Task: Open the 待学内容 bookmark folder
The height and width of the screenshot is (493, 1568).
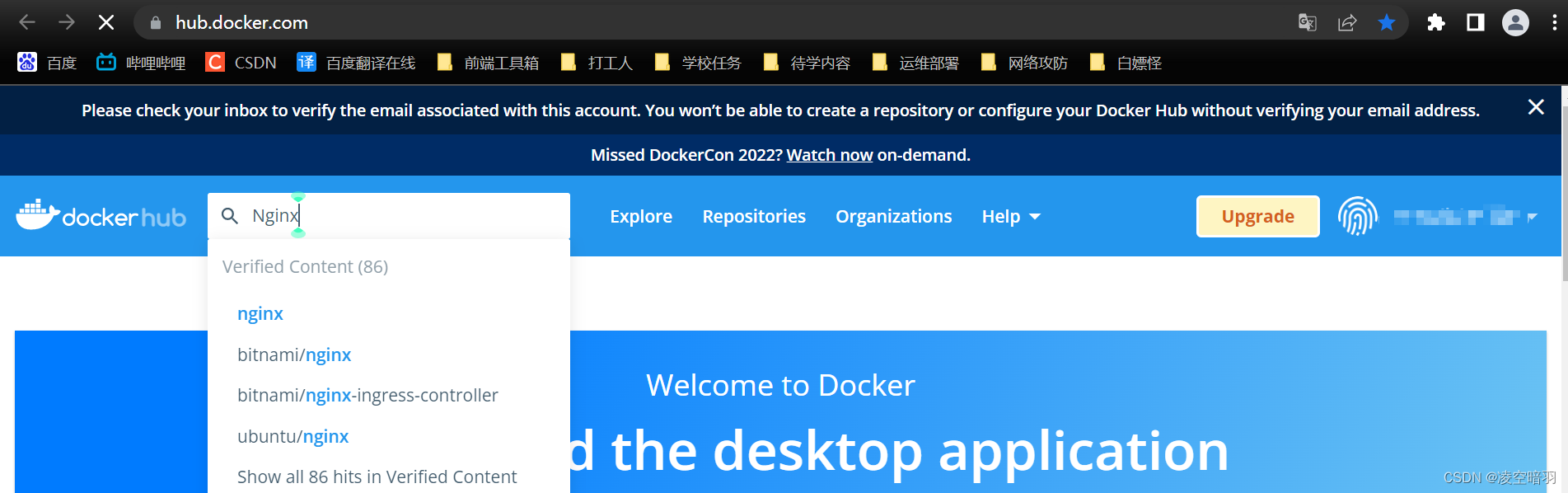Action: point(807,63)
